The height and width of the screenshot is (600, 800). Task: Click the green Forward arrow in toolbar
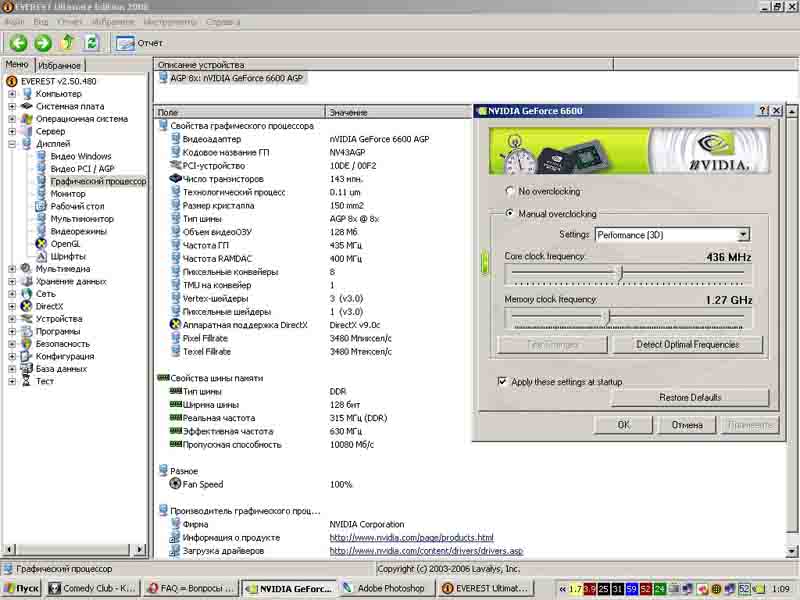pyautogui.click(x=42, y=43)
